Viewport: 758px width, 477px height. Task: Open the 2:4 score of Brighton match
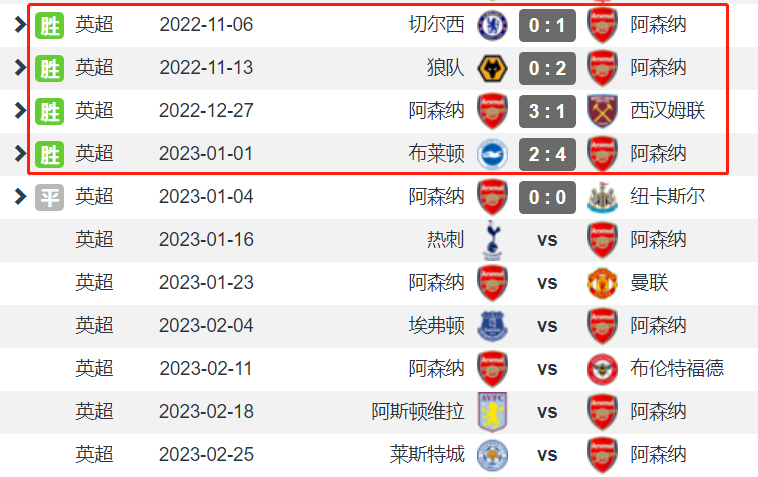pos(547,154)
